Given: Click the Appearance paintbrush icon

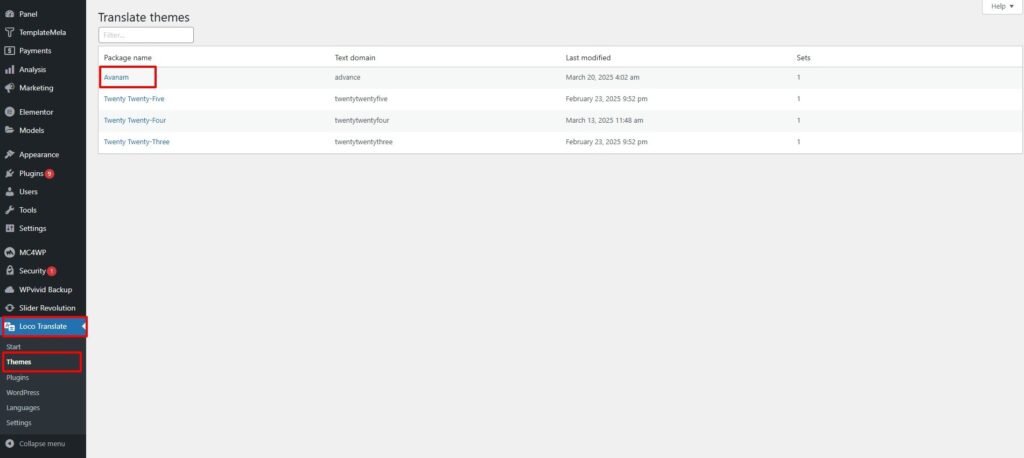Looking at the screenshot, I should 9,155.
